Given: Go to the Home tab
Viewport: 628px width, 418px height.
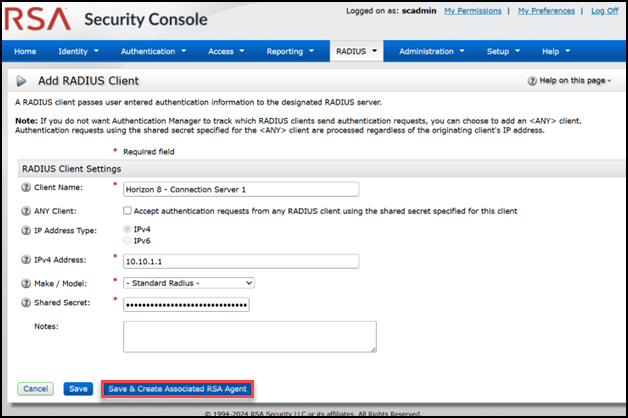Looking at the screenshot, I should pyautogui.click(x=25, y=51).
